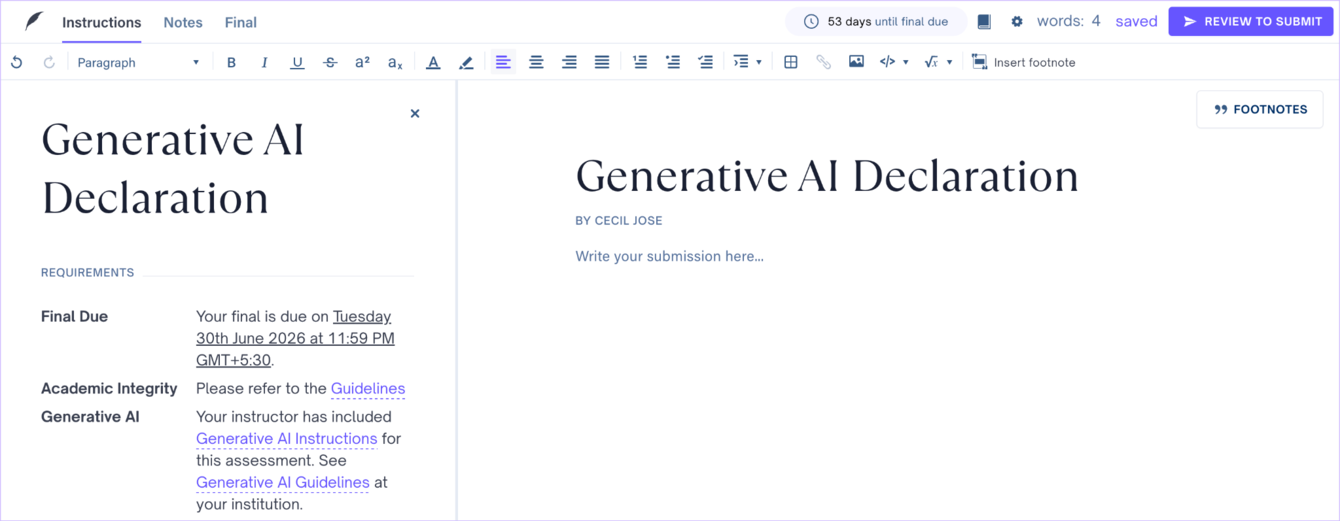The width and height of the screenshot is (1340, 521).
Task: Insert a table
Action: (x=790, y=62)
